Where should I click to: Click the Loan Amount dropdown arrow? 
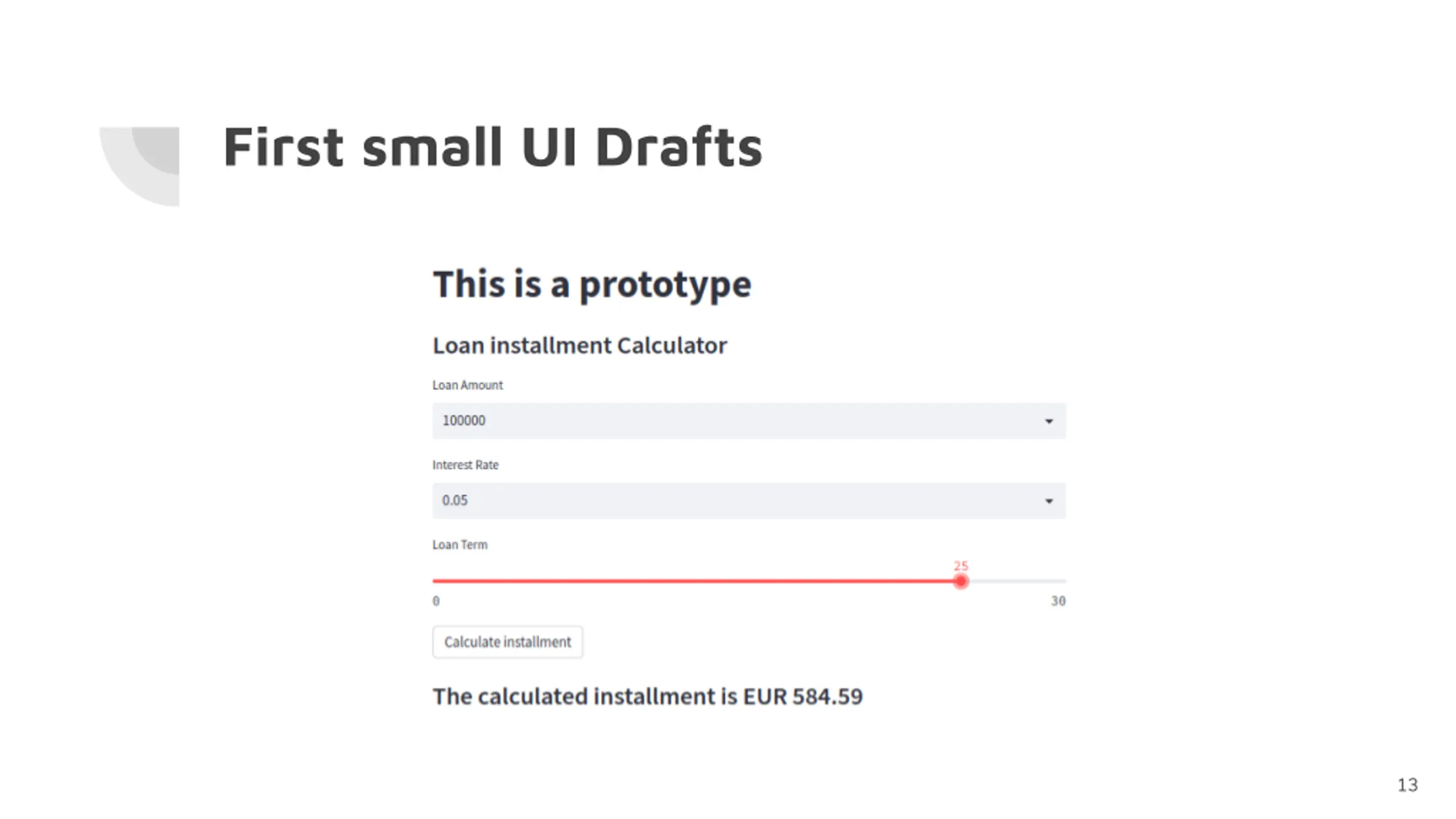1049,421
